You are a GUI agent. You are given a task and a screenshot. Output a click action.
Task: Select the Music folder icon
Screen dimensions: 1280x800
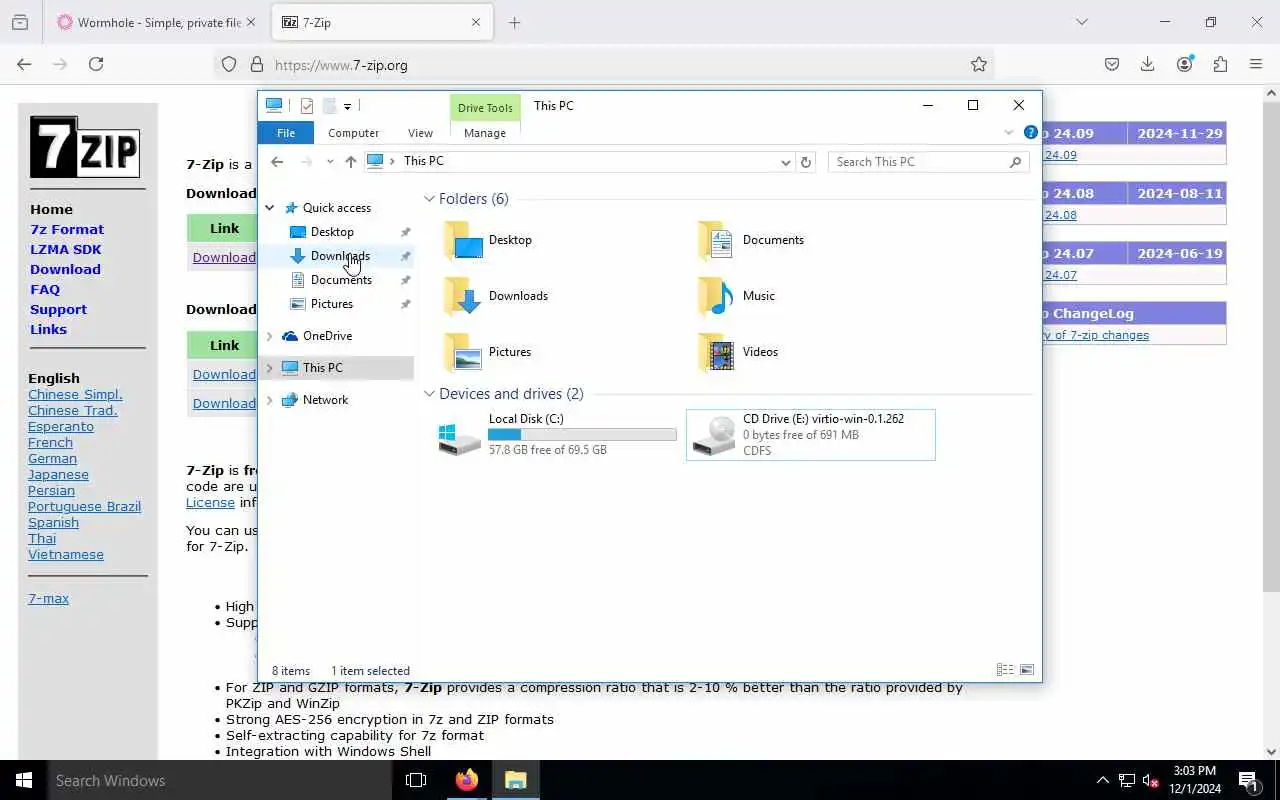(716, 296)
